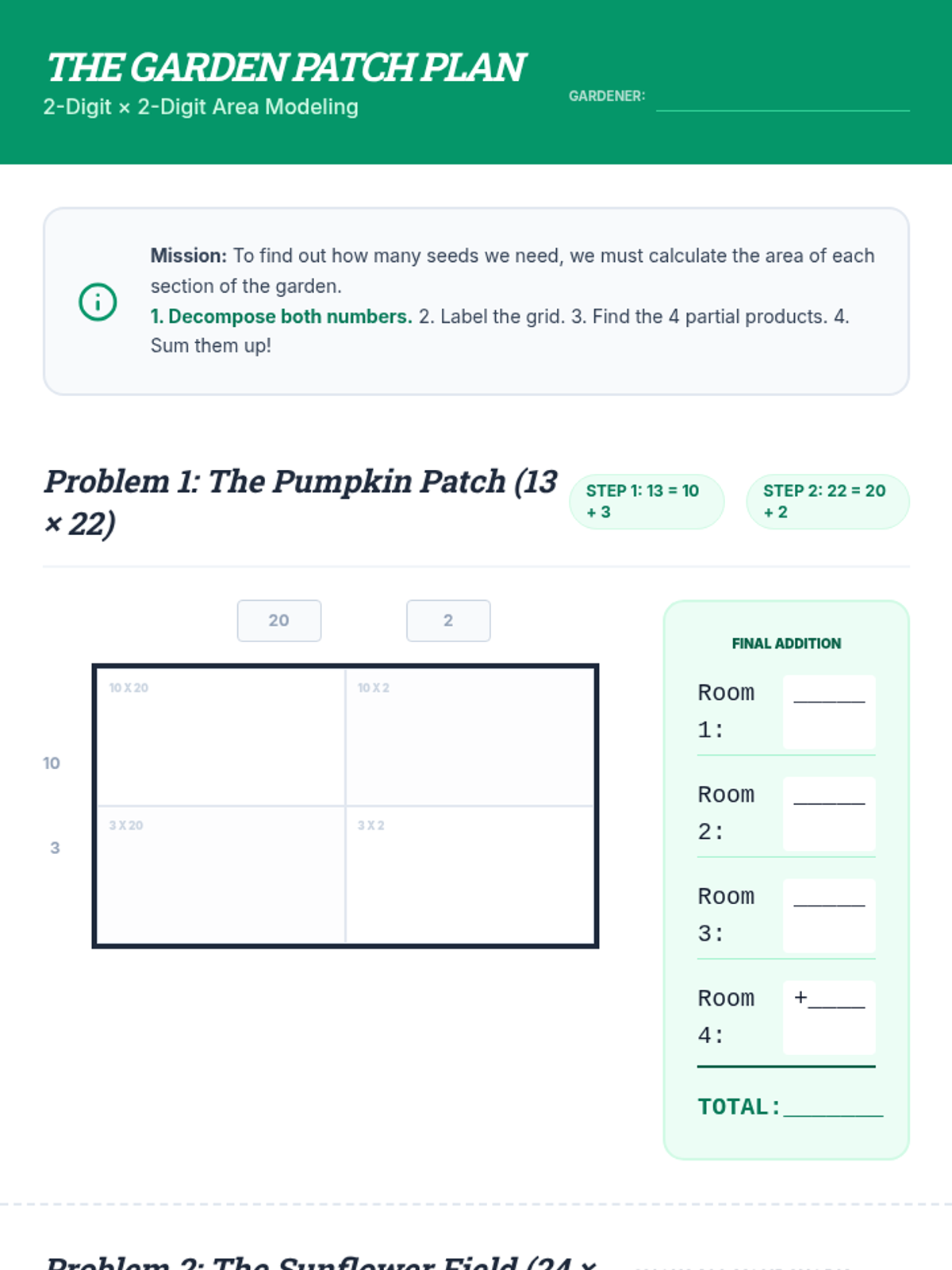
Task: Click the Room 1 answer blank
Action: 829,711
